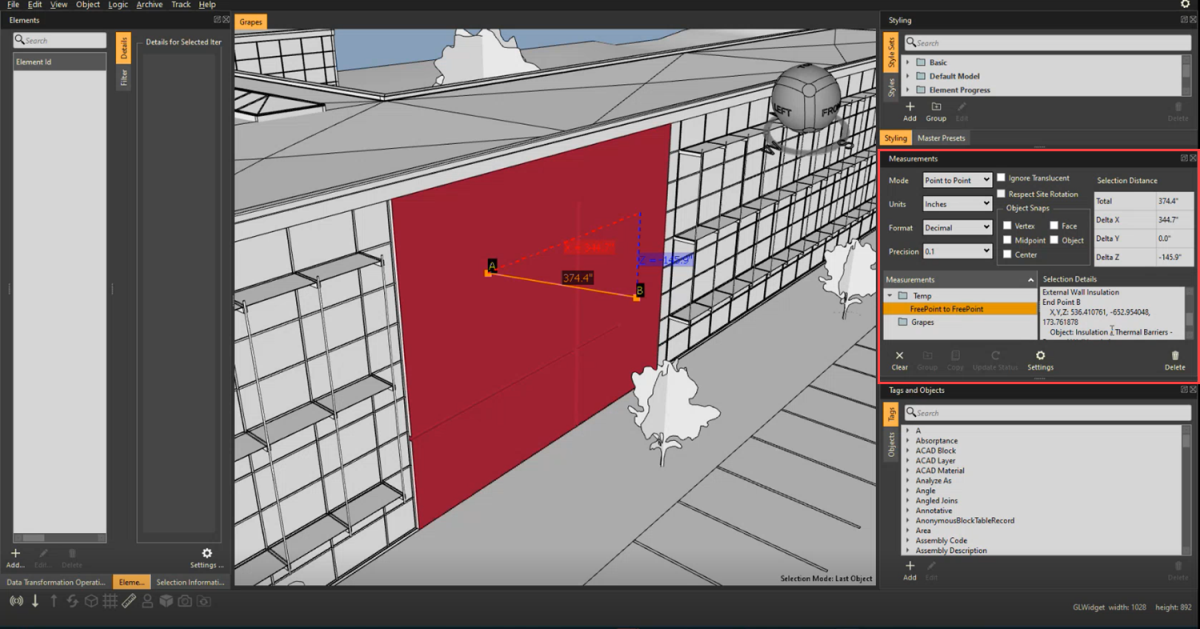The image size is (1200, 629).
Task: Click the wireframe cube icon in bottom toolbar
Action: tap(91, 601)
